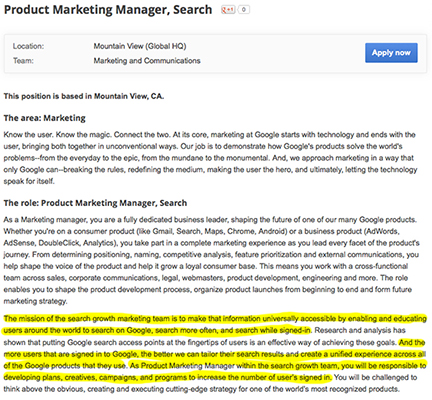Screen dimensions: 432x400
Task: Click the text 'marketing strategy.'
Action: [x=35, y=301]
